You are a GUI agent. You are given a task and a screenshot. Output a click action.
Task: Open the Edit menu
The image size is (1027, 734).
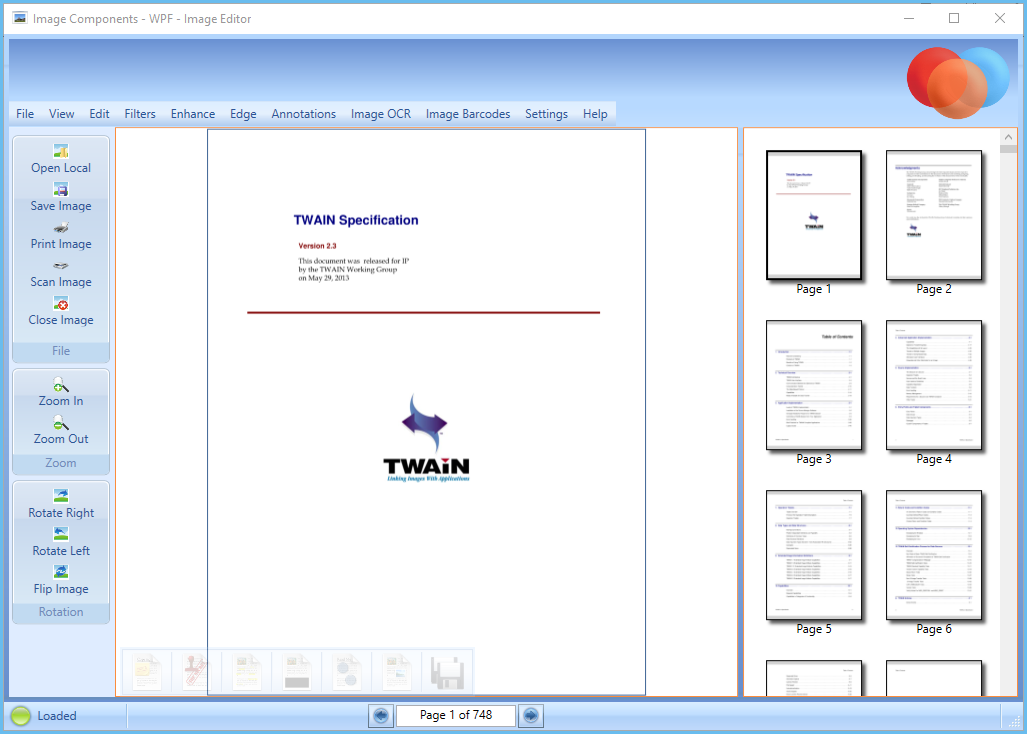point(100,114)
